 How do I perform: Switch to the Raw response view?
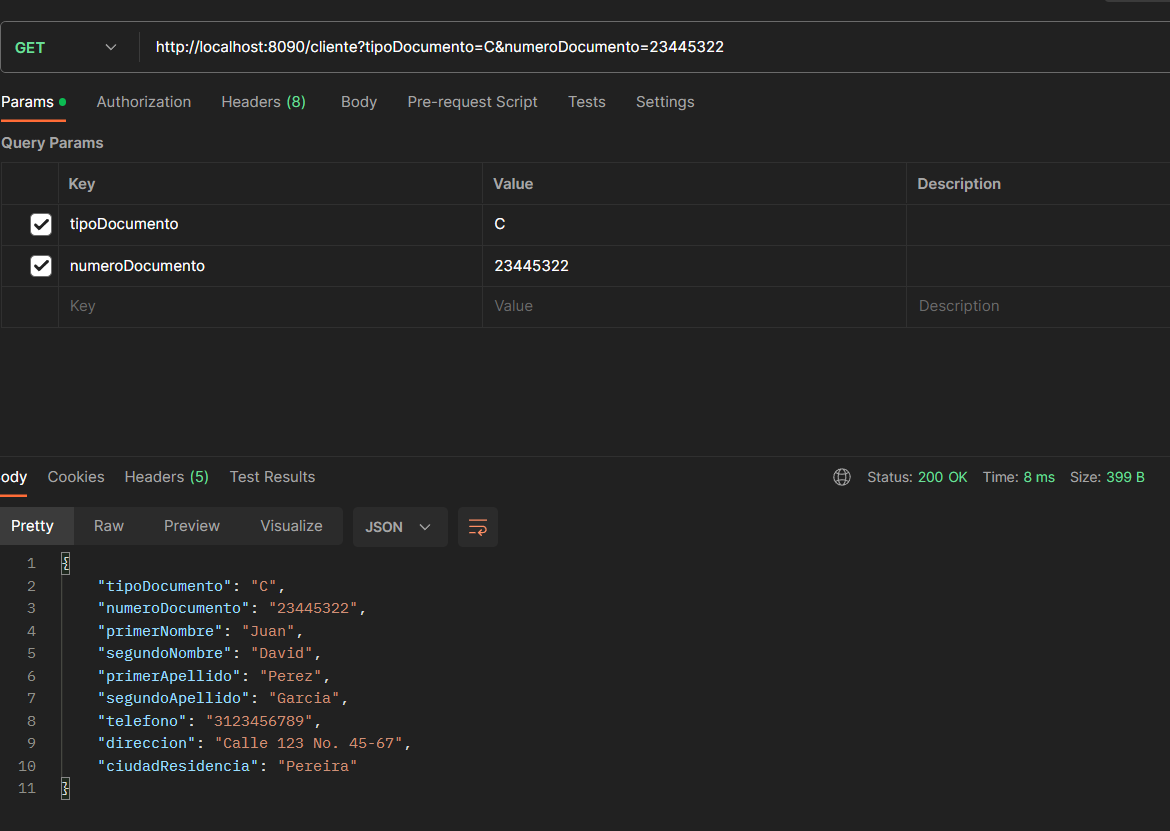coord(108,525)
